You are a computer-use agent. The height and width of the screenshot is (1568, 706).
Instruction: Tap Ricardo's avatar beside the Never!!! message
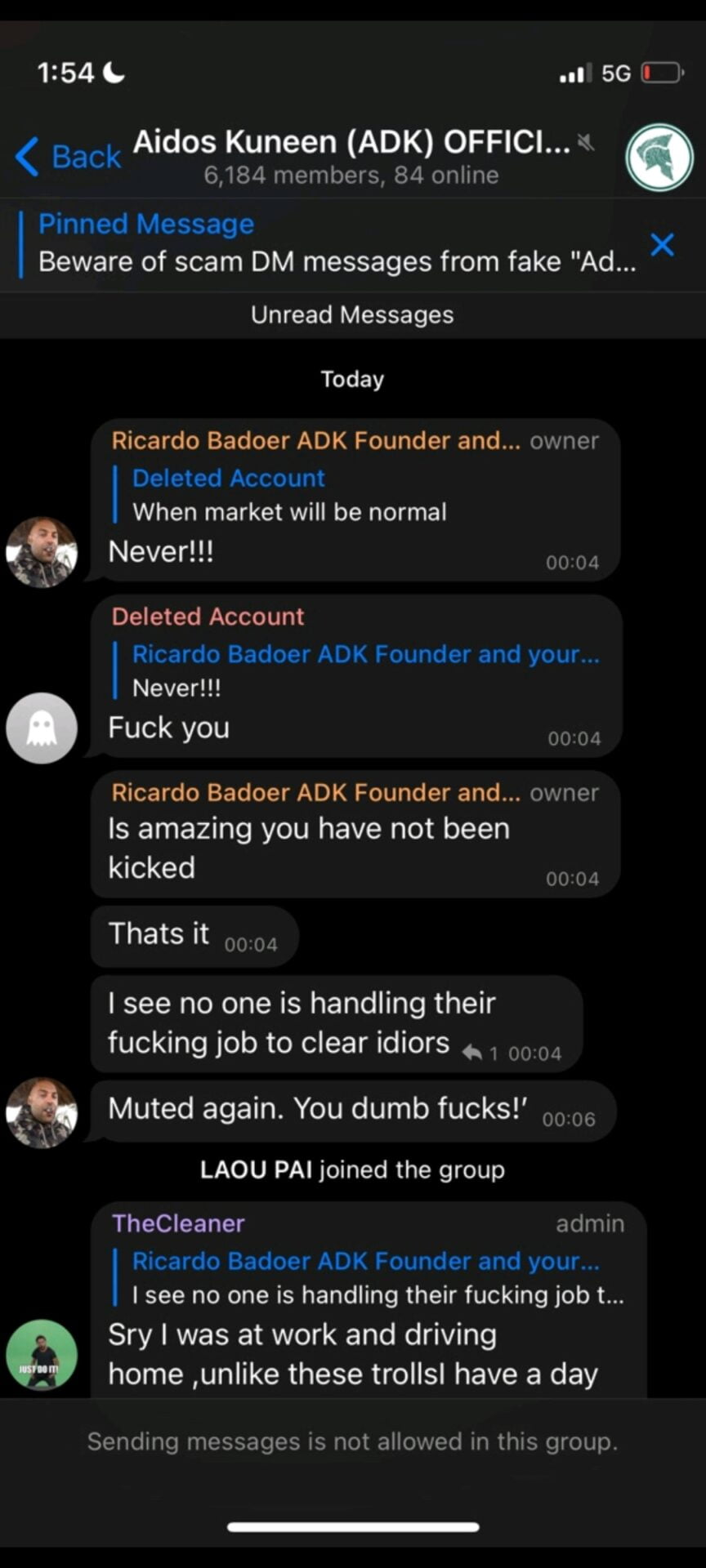point(42,552)
